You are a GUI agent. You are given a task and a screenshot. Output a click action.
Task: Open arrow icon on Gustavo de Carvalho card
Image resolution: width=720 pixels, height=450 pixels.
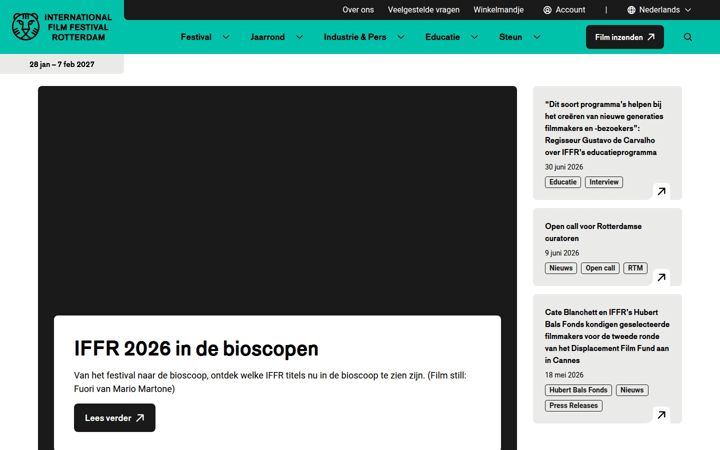pos(661,191)
